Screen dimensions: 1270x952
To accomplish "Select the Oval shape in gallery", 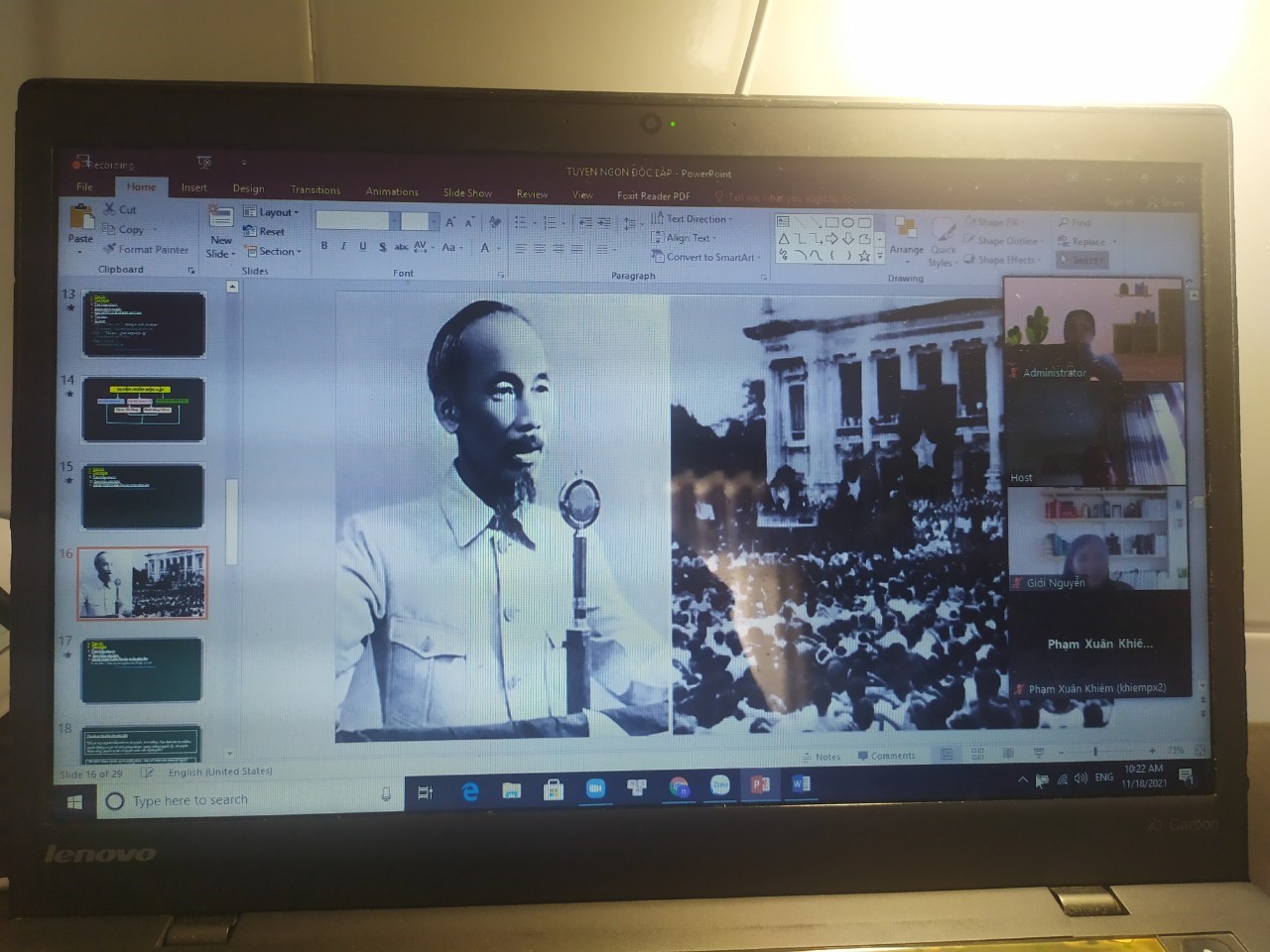I will pos(847,222).
